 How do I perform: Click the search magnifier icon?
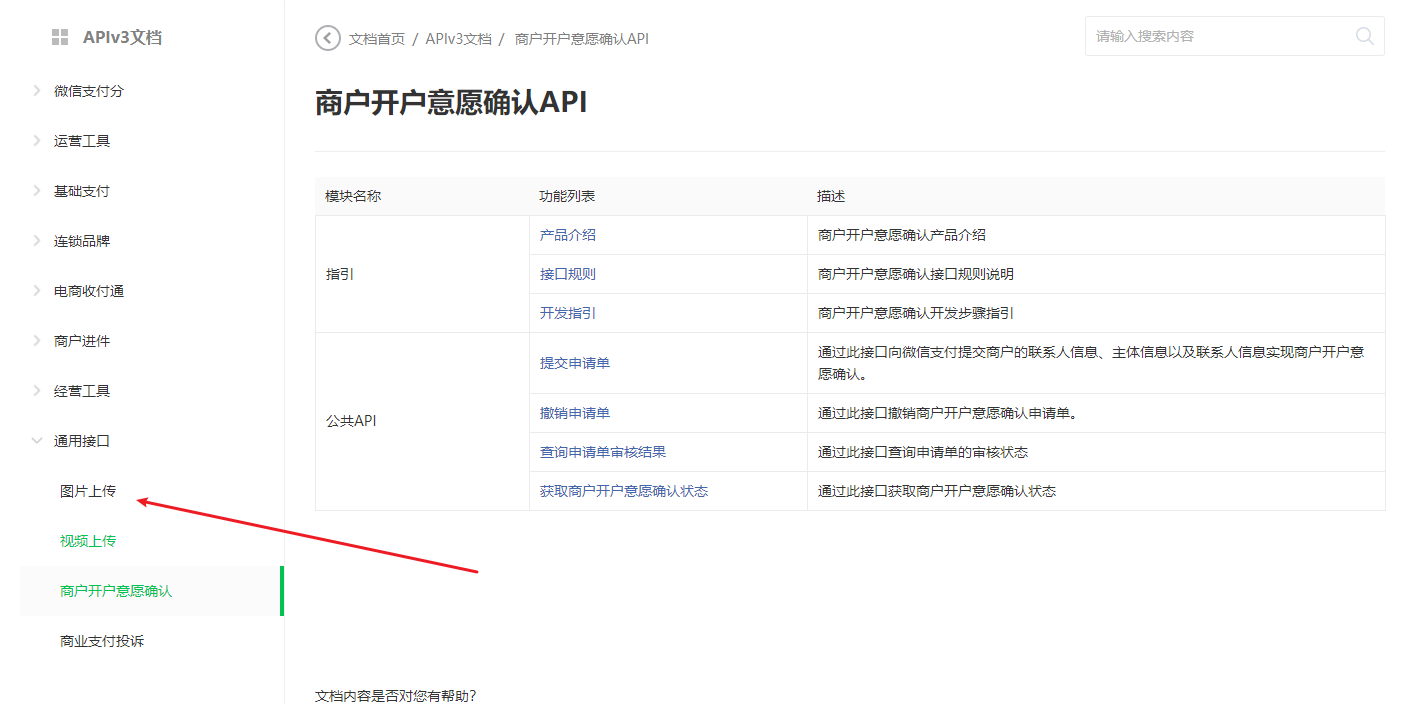[x=1364, y=36]
